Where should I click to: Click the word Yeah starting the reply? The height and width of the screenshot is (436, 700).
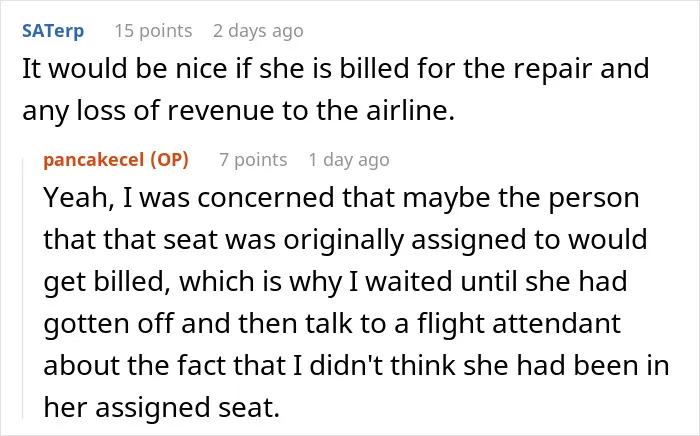tap(79, 198)
